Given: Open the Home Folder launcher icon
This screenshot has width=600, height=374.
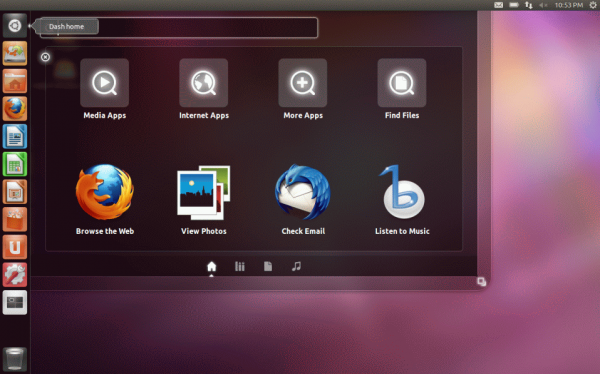Looking at the screenshot, I should [15, 81].
